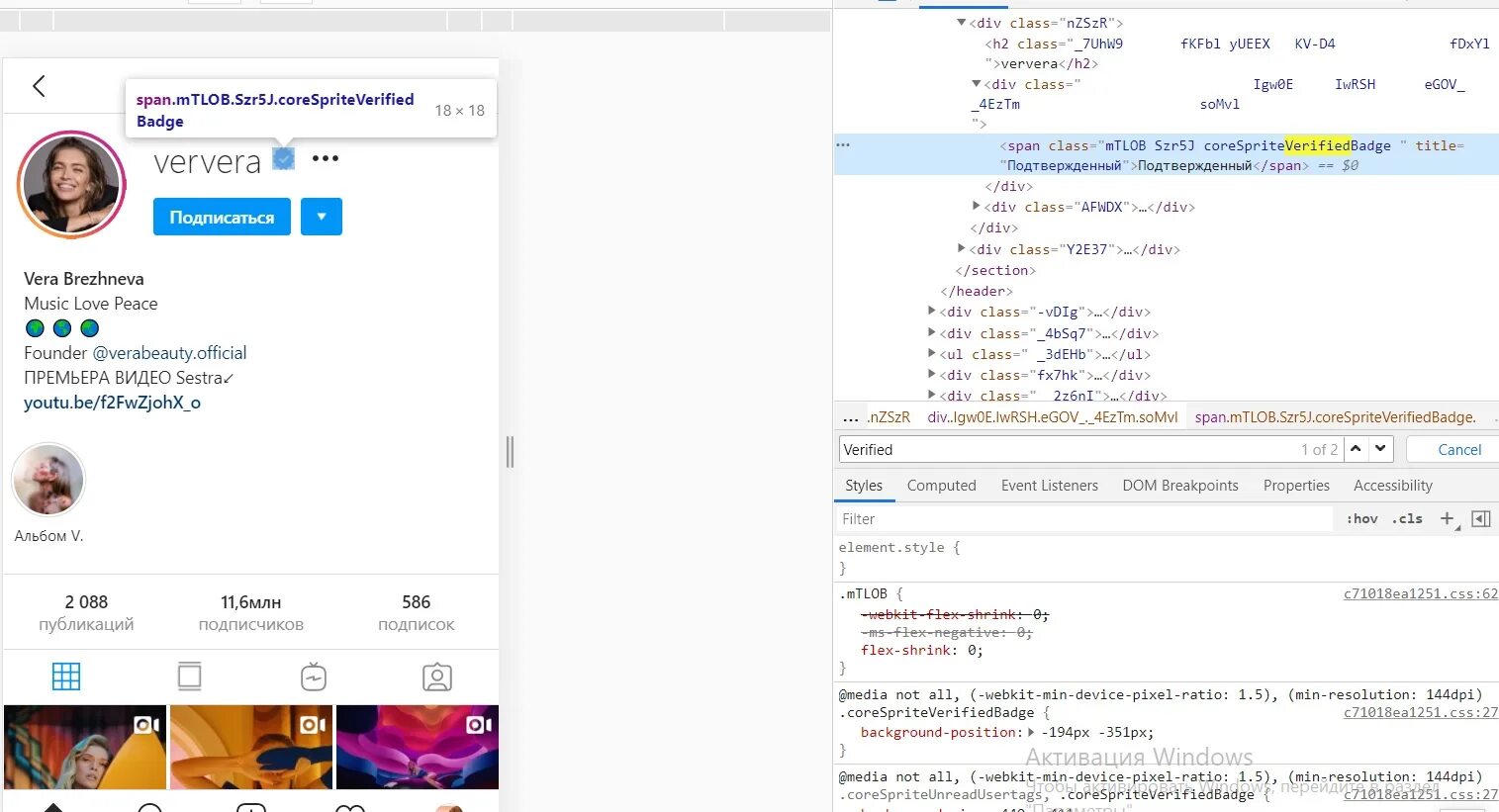1499x812 pixels.
Task: Edit the flex-shrink: 0 declaration
Action: [922, 651]
